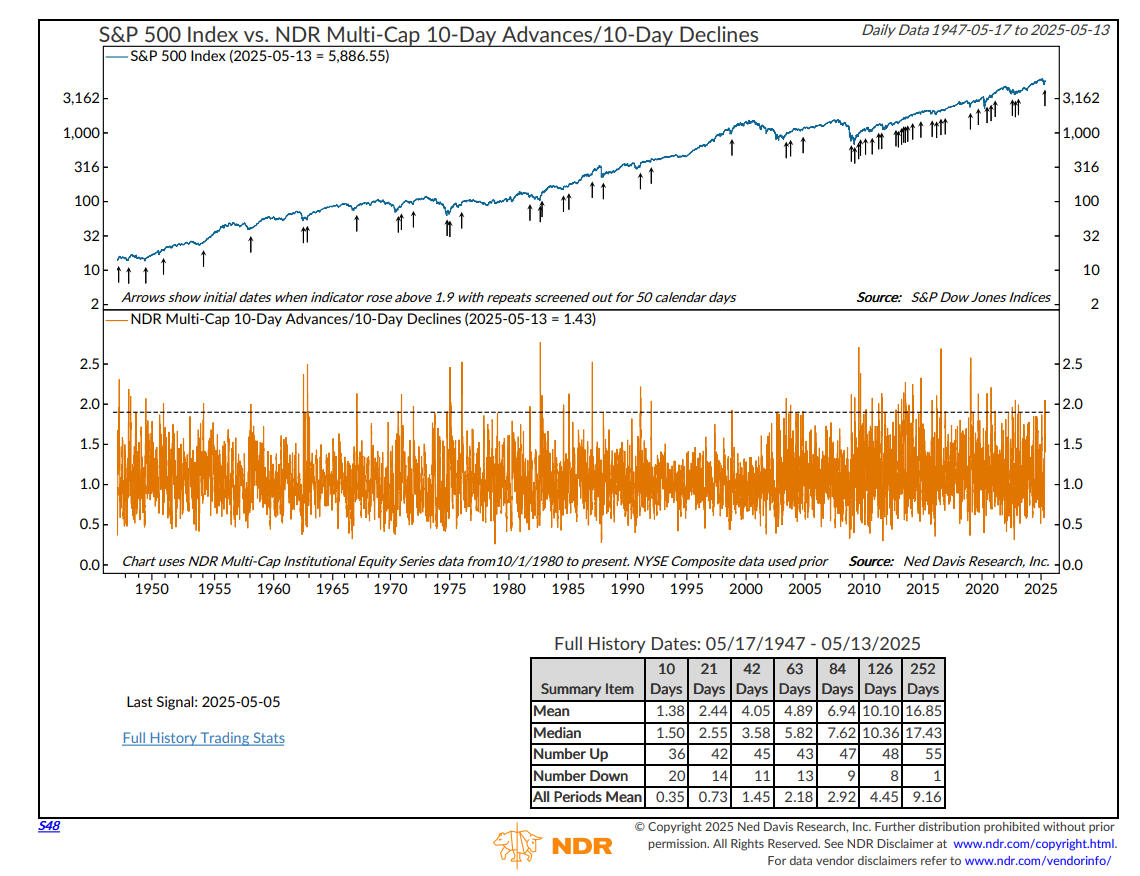Click the chart title S&P 500 Index vs. NDR
The width and height of the screenshot is (1140, 876).
(428, 34)
